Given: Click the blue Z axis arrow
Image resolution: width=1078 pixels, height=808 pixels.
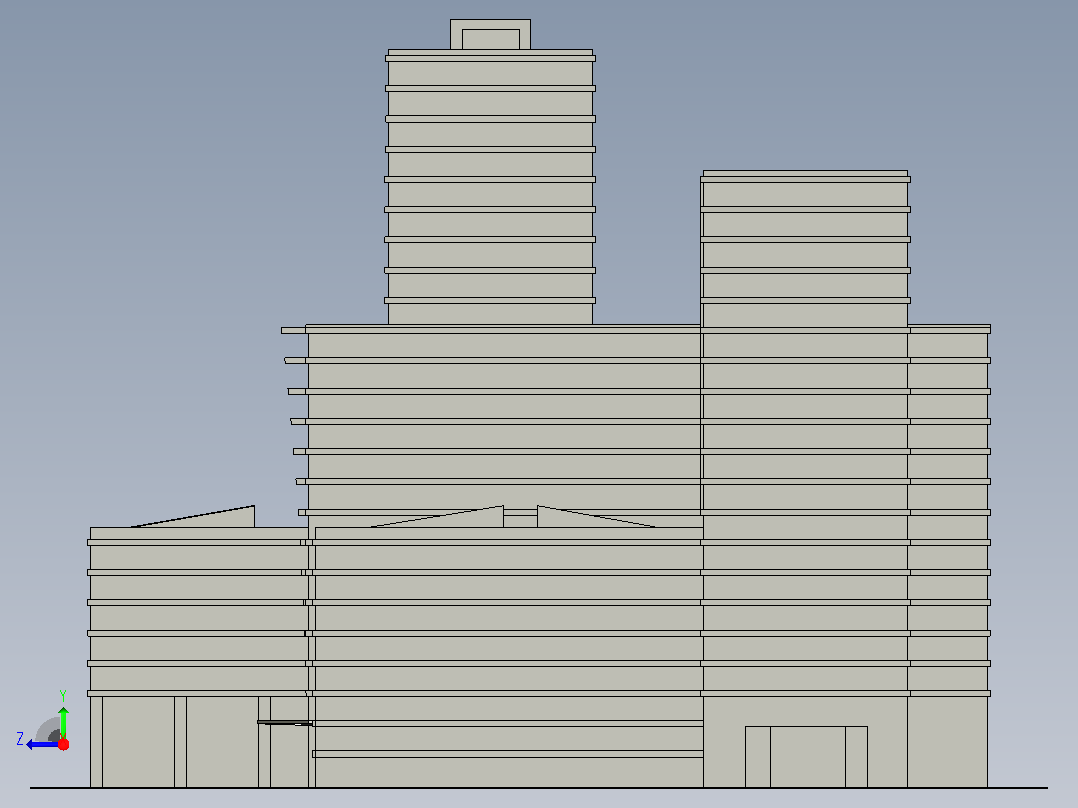Looking at the screenshot, I should point(42,745).
